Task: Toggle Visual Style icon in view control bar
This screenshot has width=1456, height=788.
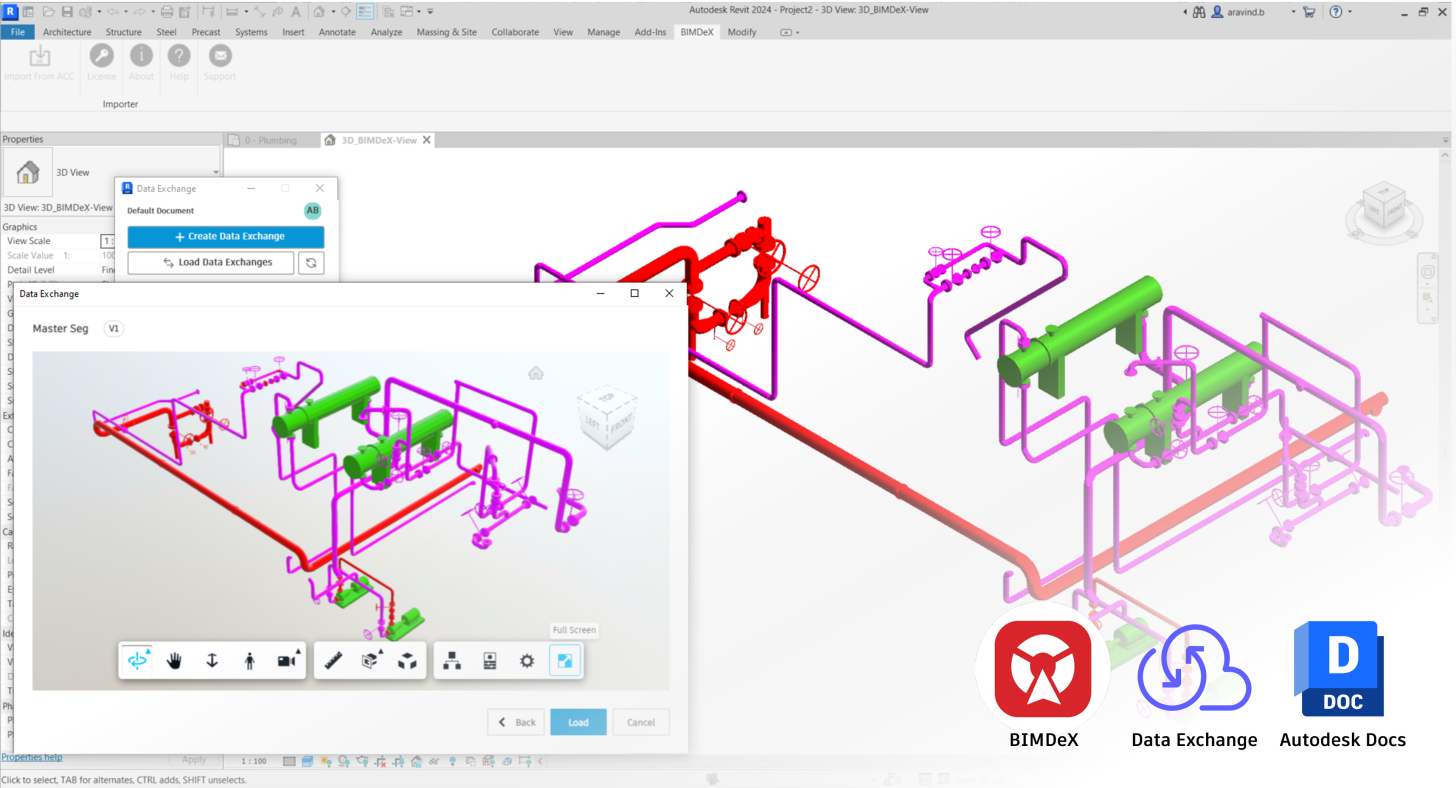Action: 309,761
